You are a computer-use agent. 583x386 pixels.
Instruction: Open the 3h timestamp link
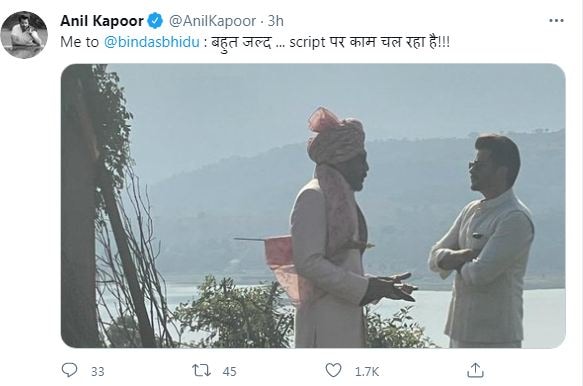pos(276,21)
